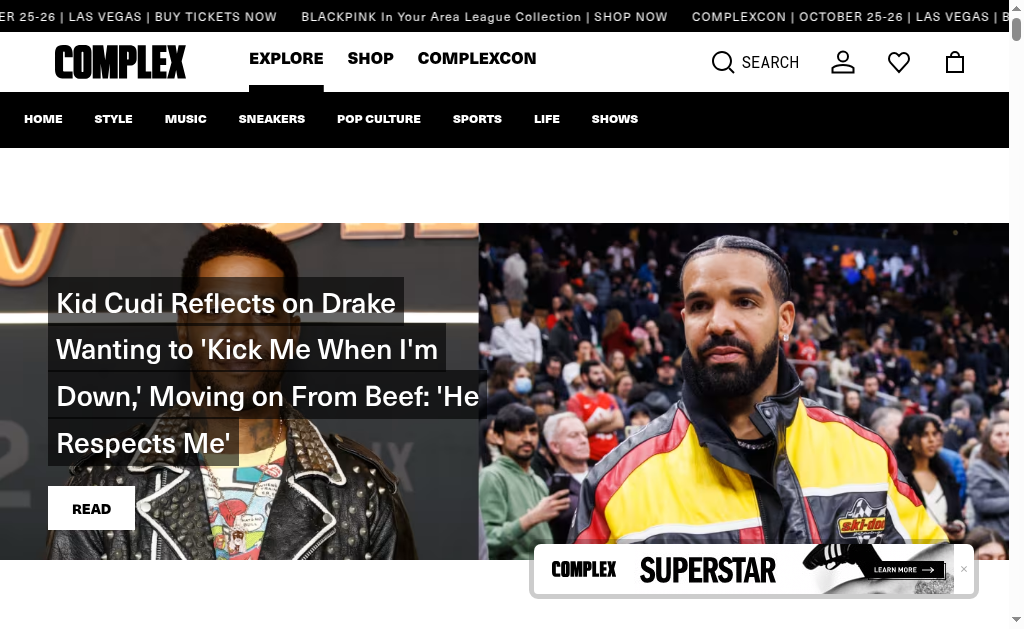Open the user account profile icon
The image size is (1024, 629).
(842, 62)
